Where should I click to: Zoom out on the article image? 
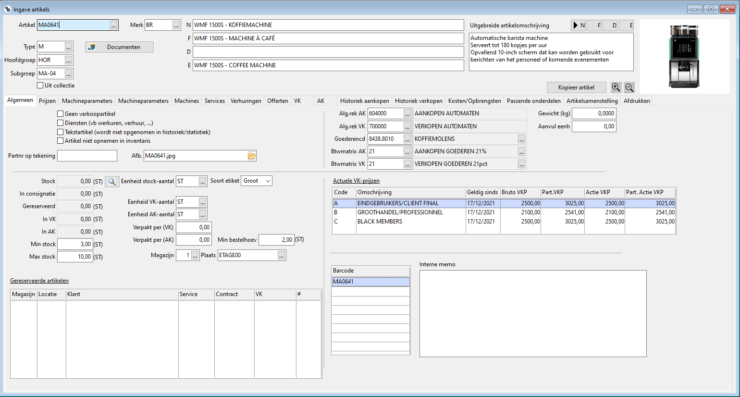[x=629, y=87]
